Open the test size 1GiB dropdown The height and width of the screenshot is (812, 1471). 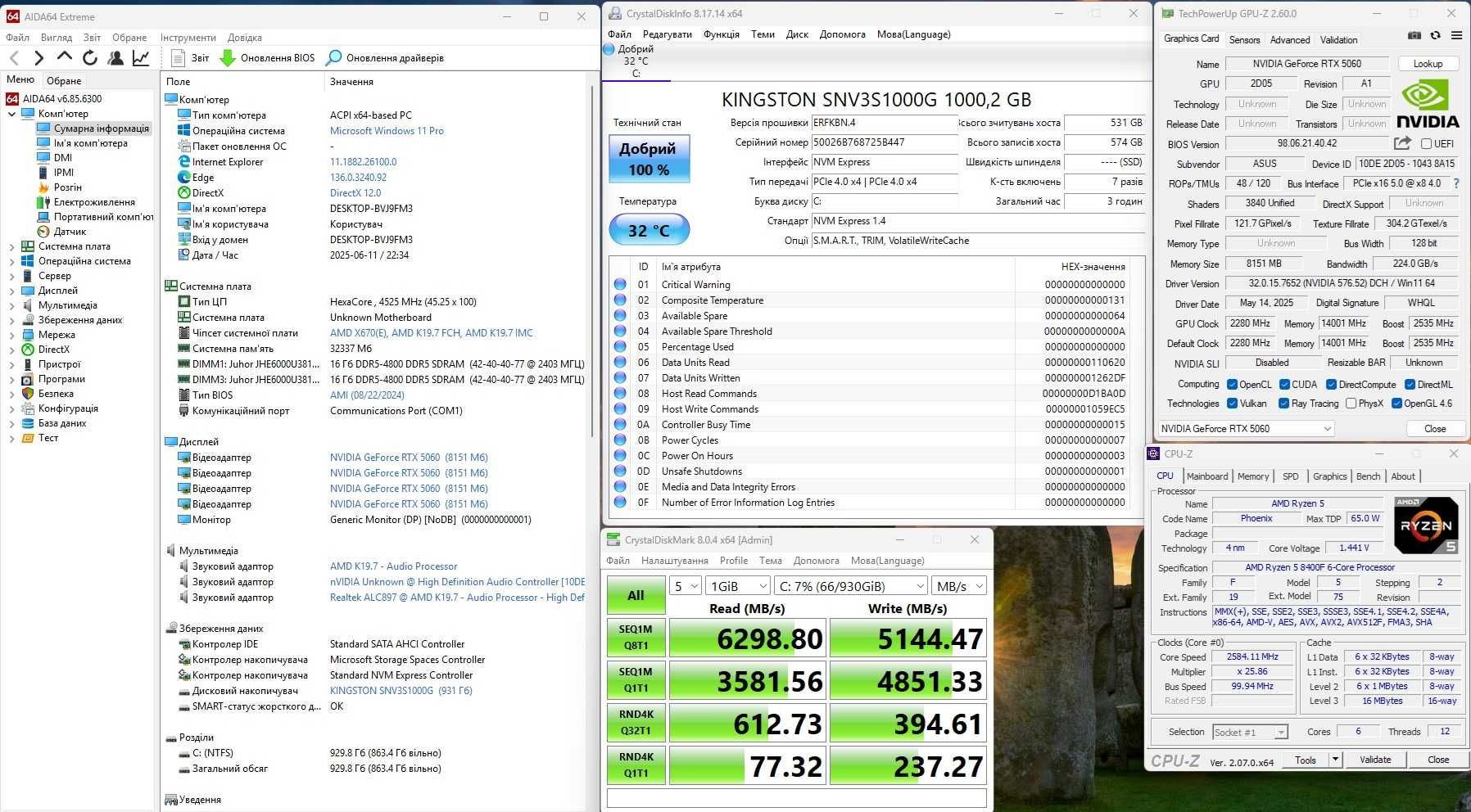739,586
